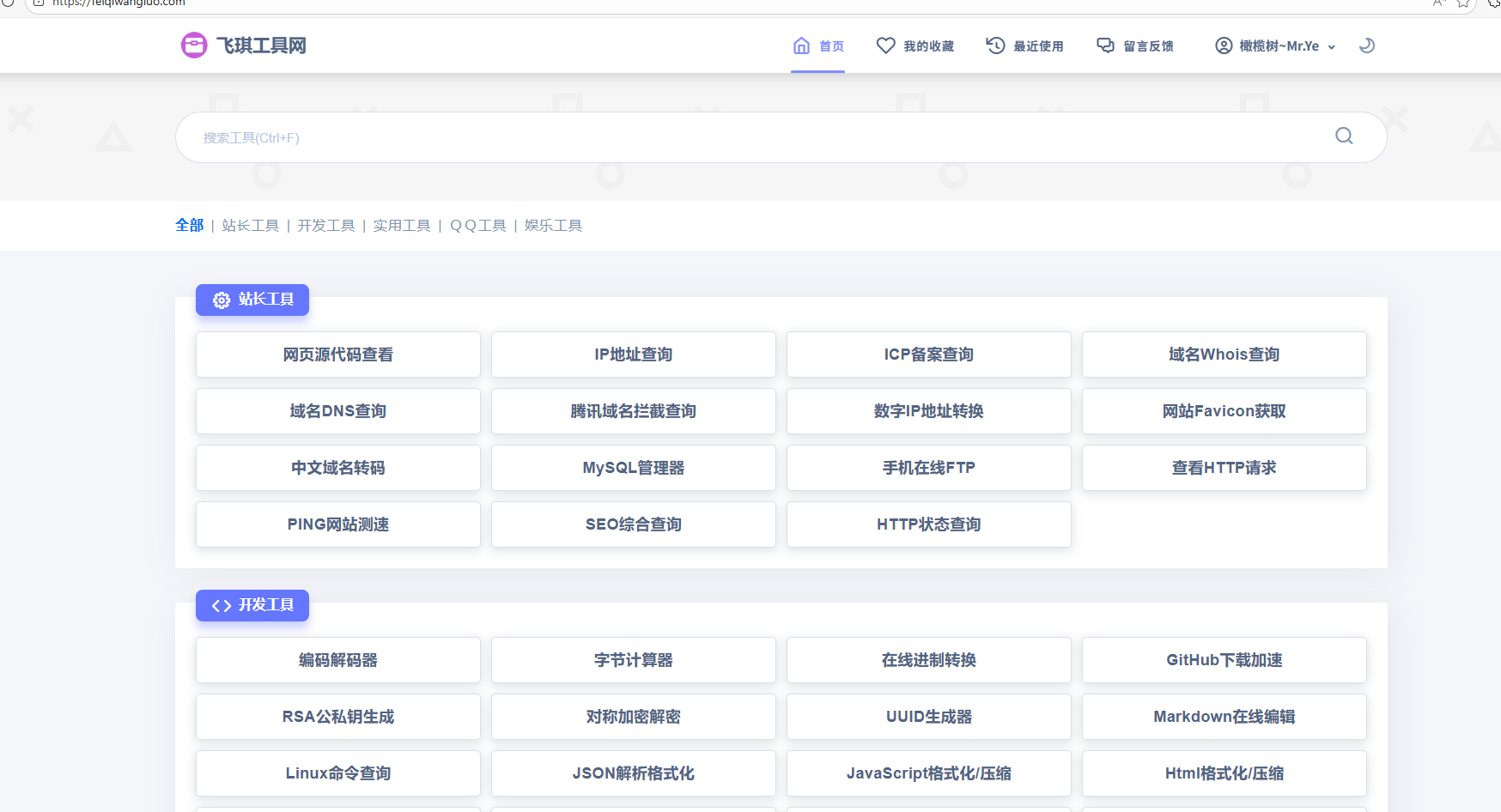This screenshot has width=1501, height=812.
Task: Click the recently used clock icon
Action: [x=995, y=45]
